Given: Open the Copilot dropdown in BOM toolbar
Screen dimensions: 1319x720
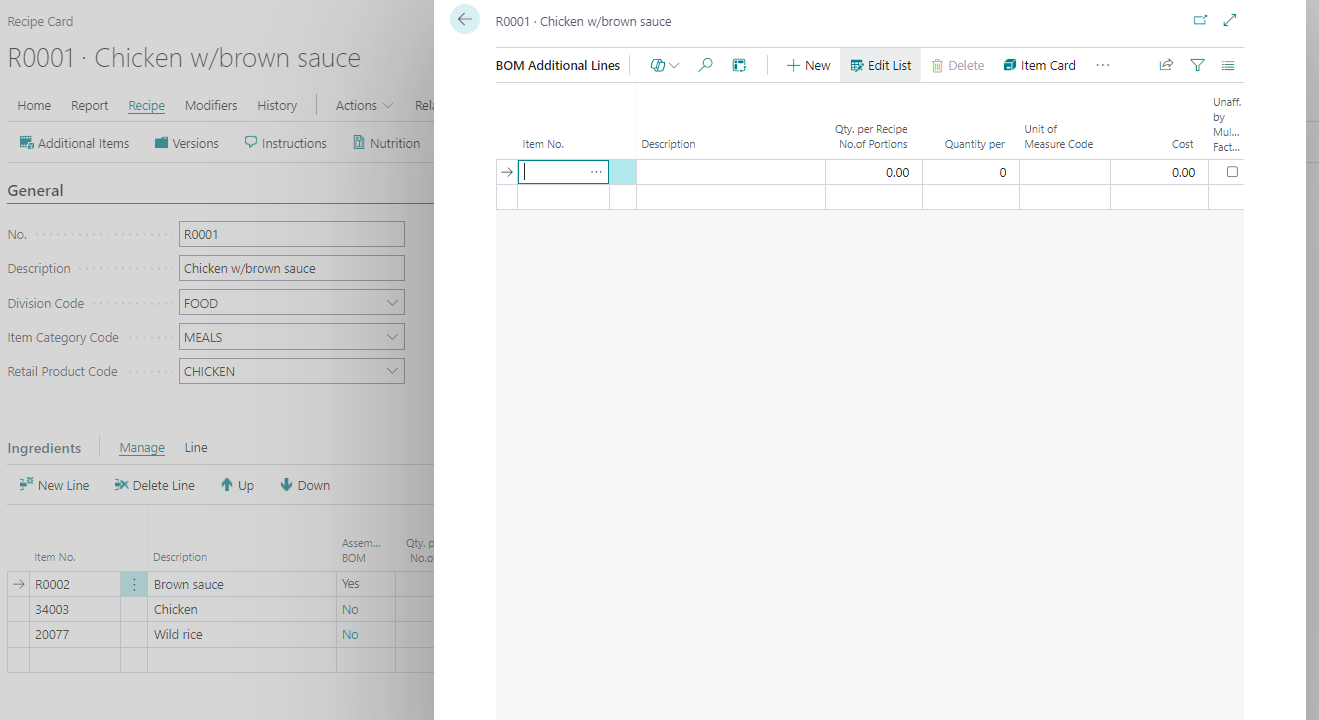Looking at the screenshot, I should click(x=664, y=65).
